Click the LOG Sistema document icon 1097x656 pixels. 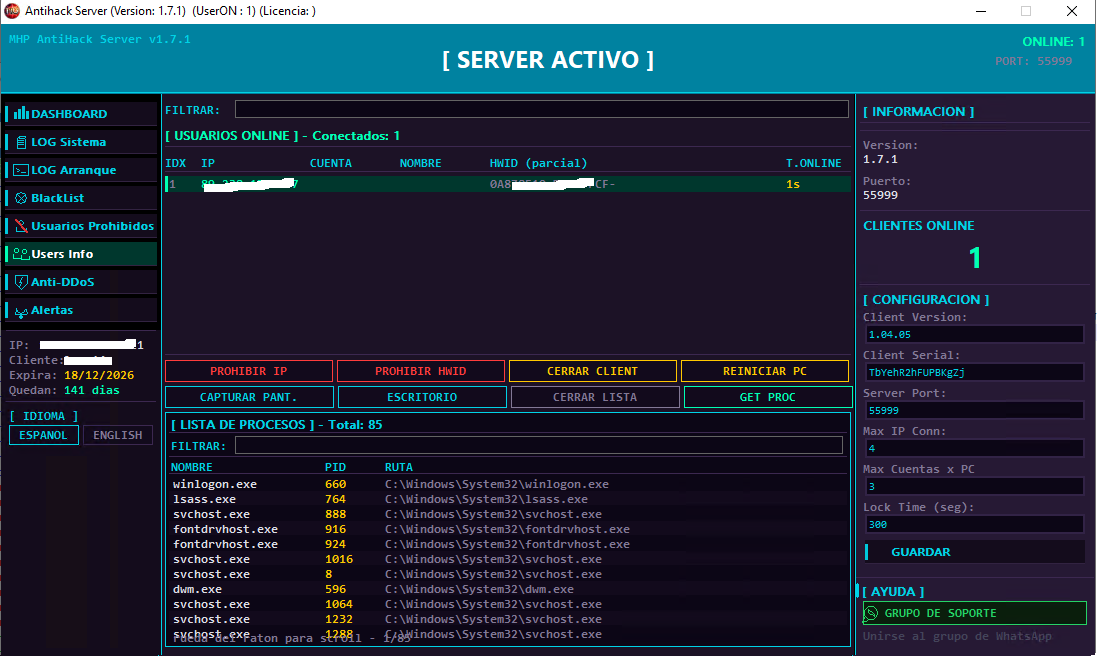click(x=21, y=142)
